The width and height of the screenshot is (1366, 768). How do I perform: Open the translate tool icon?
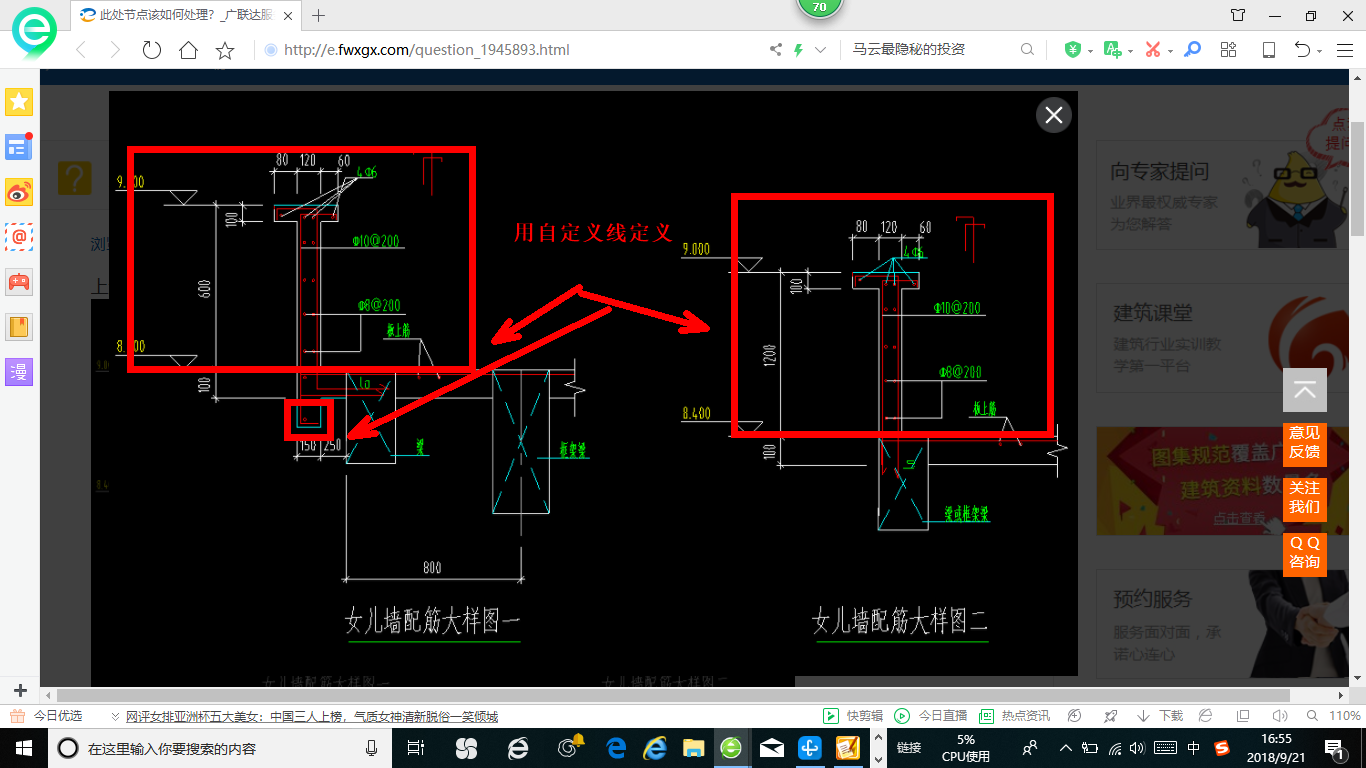[1112, 50]
